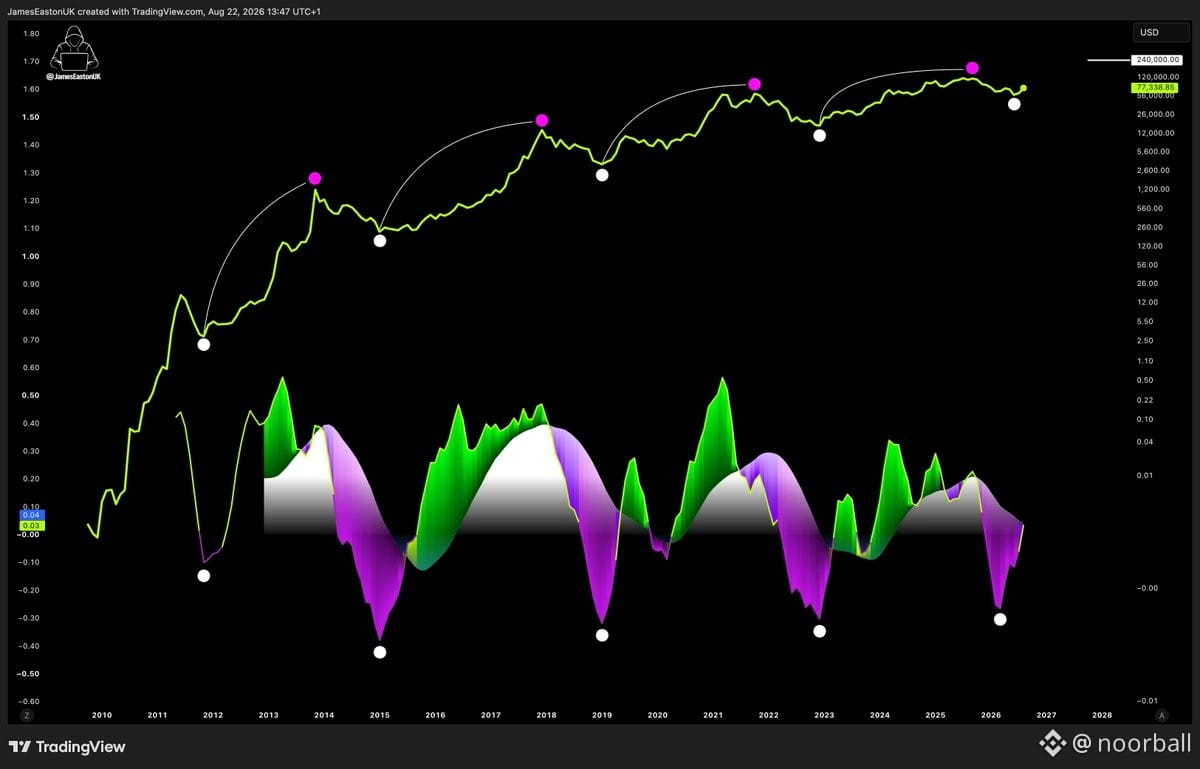This screenshot has height=769, width=1200.
Task: Click the white dot at the 2023 price low
Action: [x=820, y=135]
